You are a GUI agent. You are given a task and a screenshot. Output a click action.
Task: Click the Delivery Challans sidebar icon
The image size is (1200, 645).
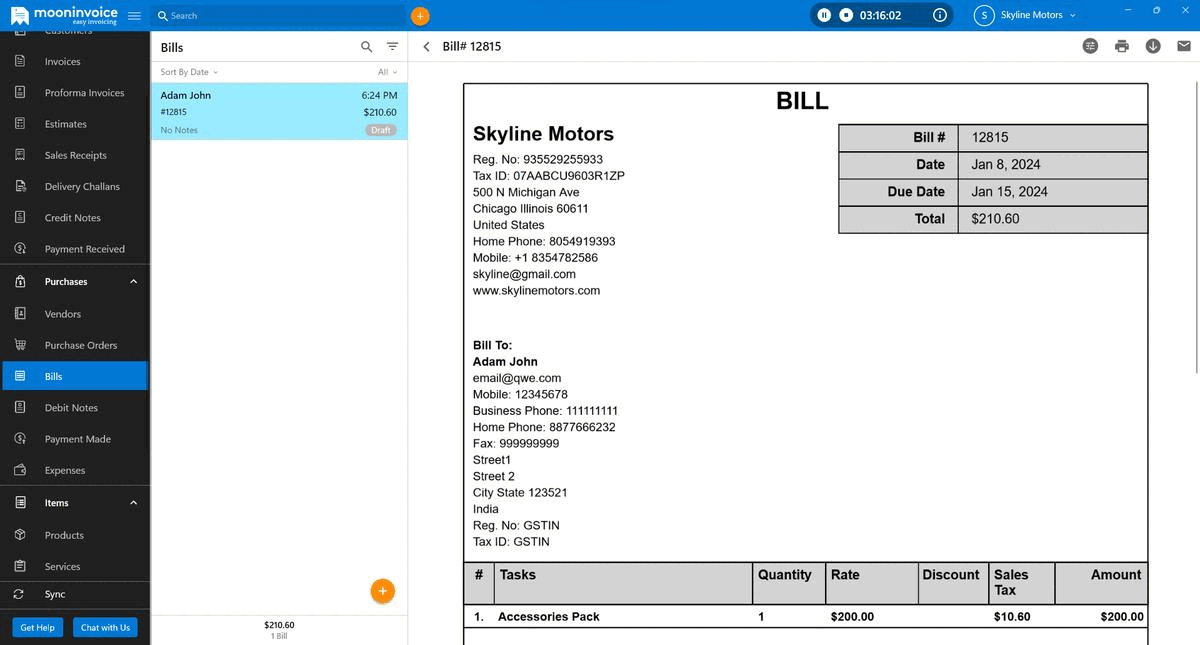point(20,186)
